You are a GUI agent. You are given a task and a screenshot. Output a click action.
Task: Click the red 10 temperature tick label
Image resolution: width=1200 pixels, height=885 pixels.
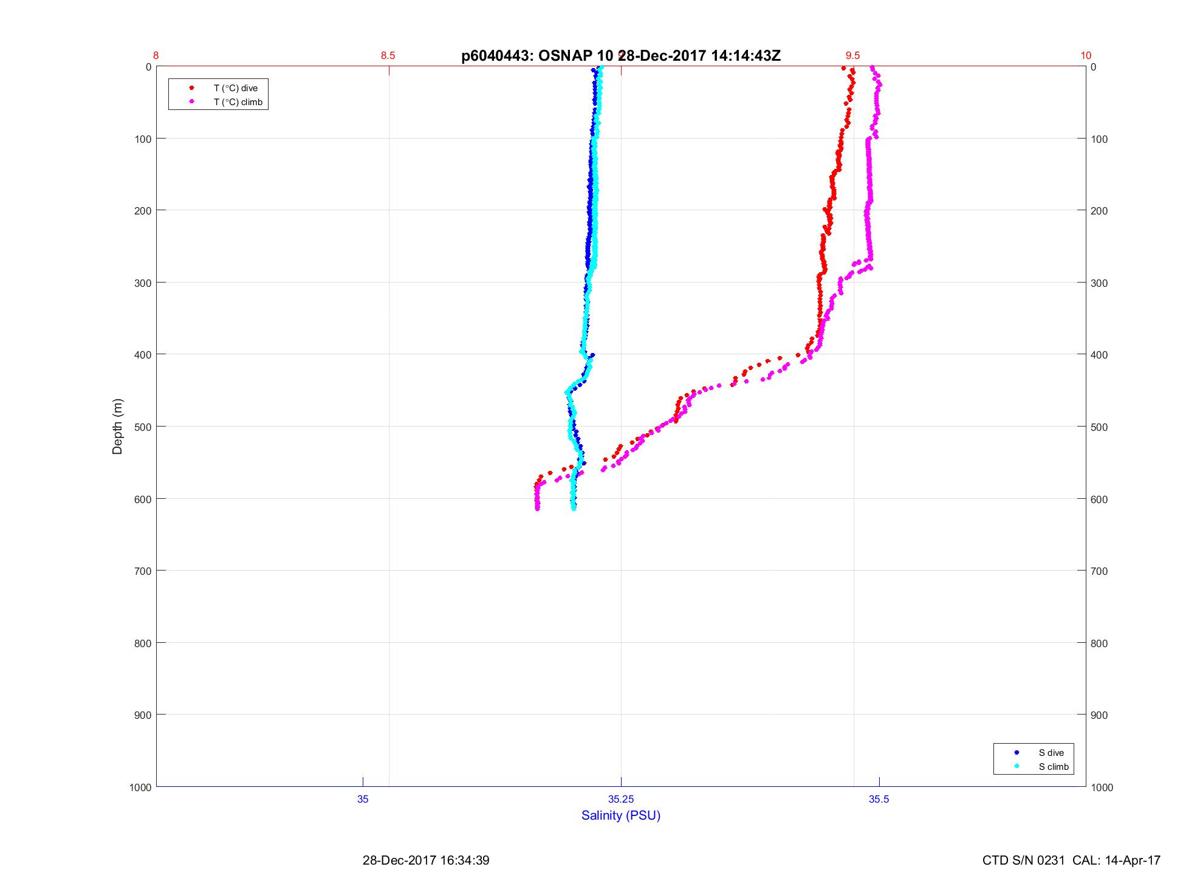click(x=1086, y=56)
